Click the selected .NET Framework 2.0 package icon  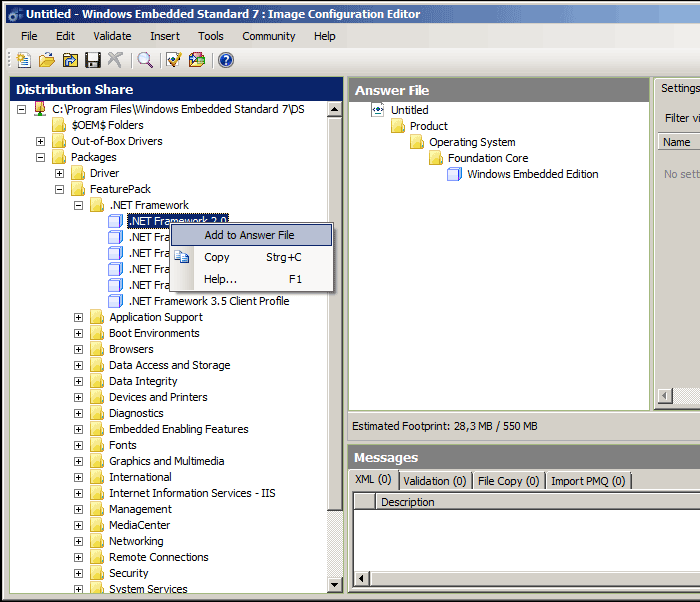pos(116,221)
